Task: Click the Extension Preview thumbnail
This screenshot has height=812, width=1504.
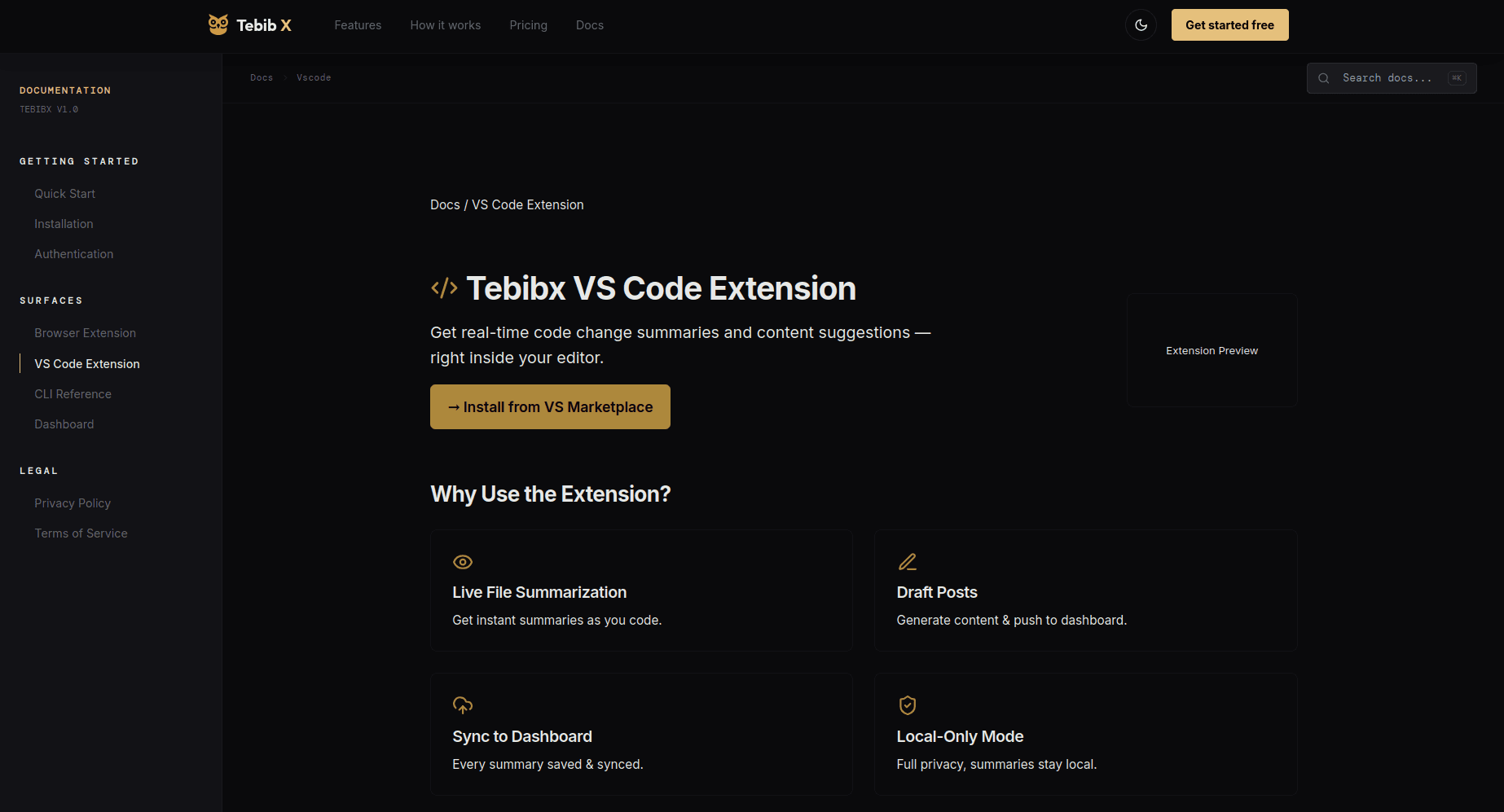Action: tap(1212, 350)
